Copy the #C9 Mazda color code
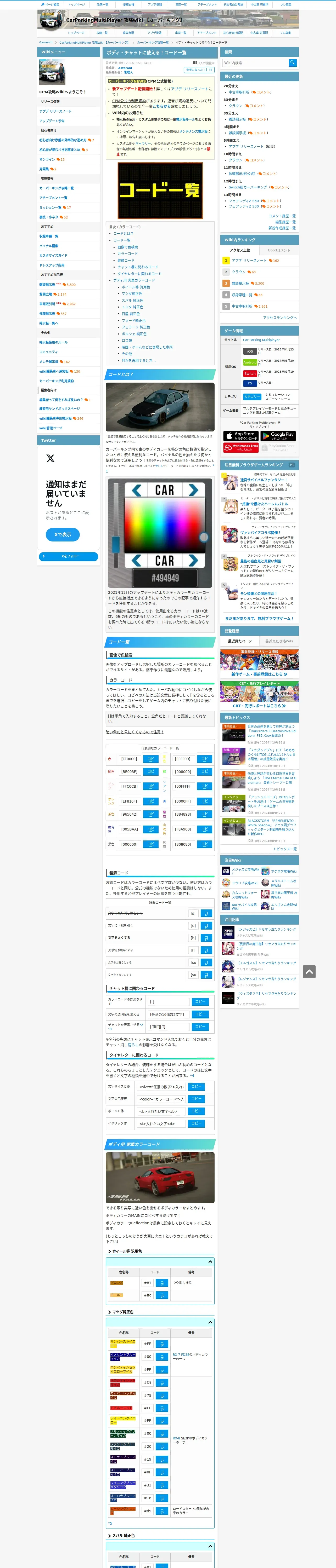Image resolution: width=336 pixels, height=1568 pixels. (x=162, y=1382)
